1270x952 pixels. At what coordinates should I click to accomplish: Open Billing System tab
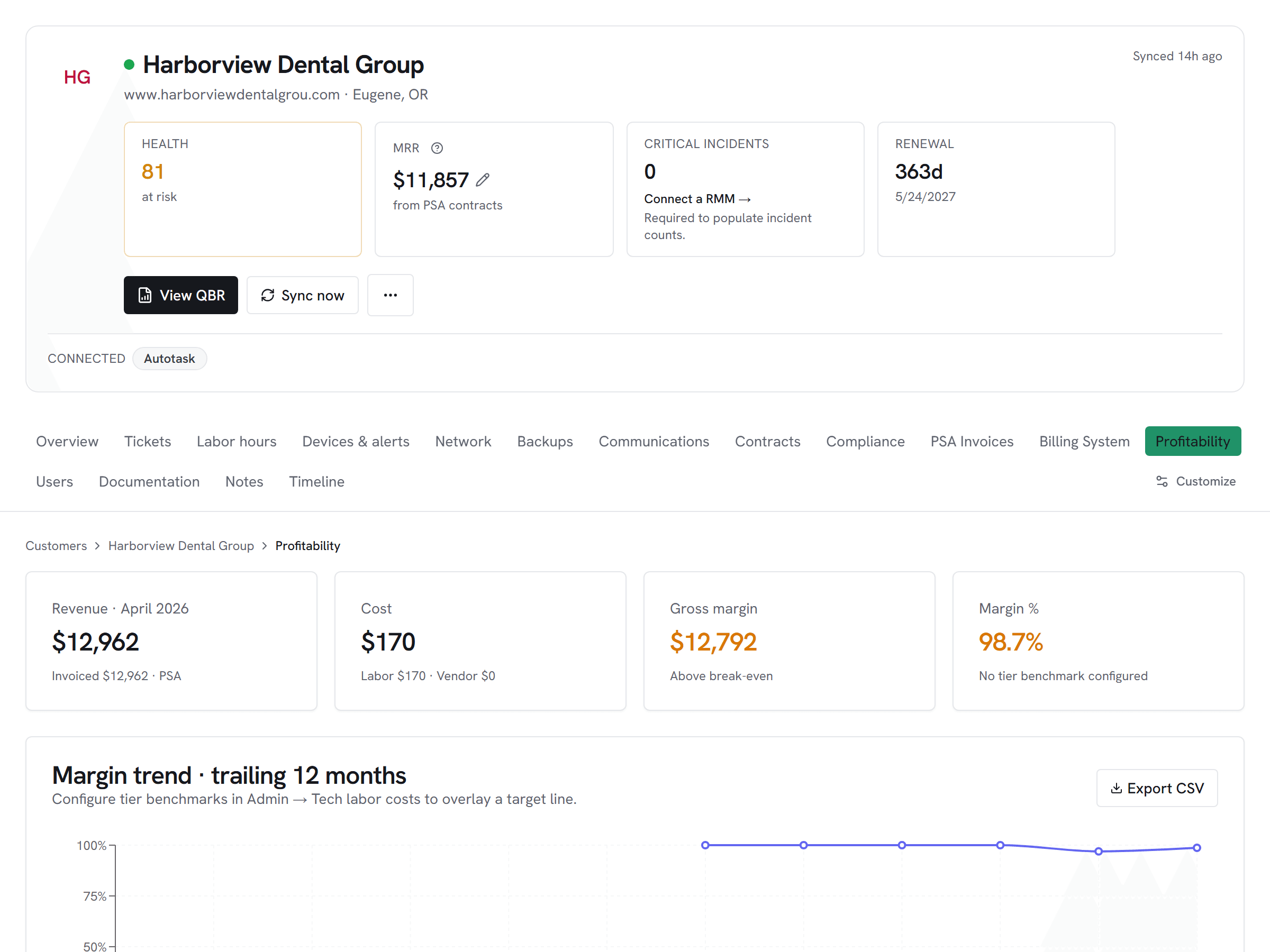pyautogui.click(x=1085, y=441)
